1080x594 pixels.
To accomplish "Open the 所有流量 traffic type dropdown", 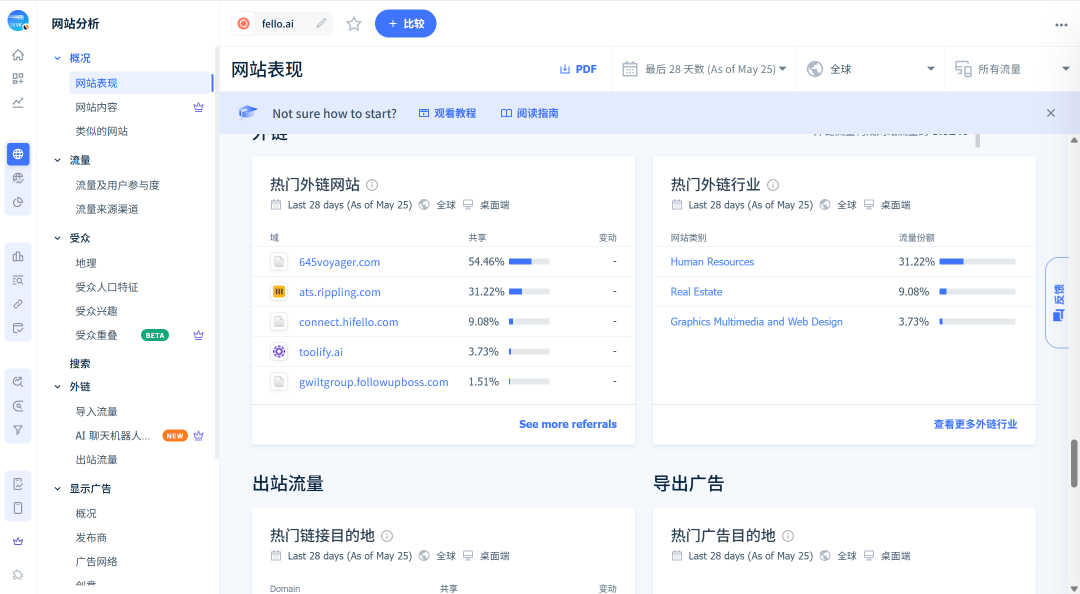I will pyautogui.click(x=1012, y=69).
